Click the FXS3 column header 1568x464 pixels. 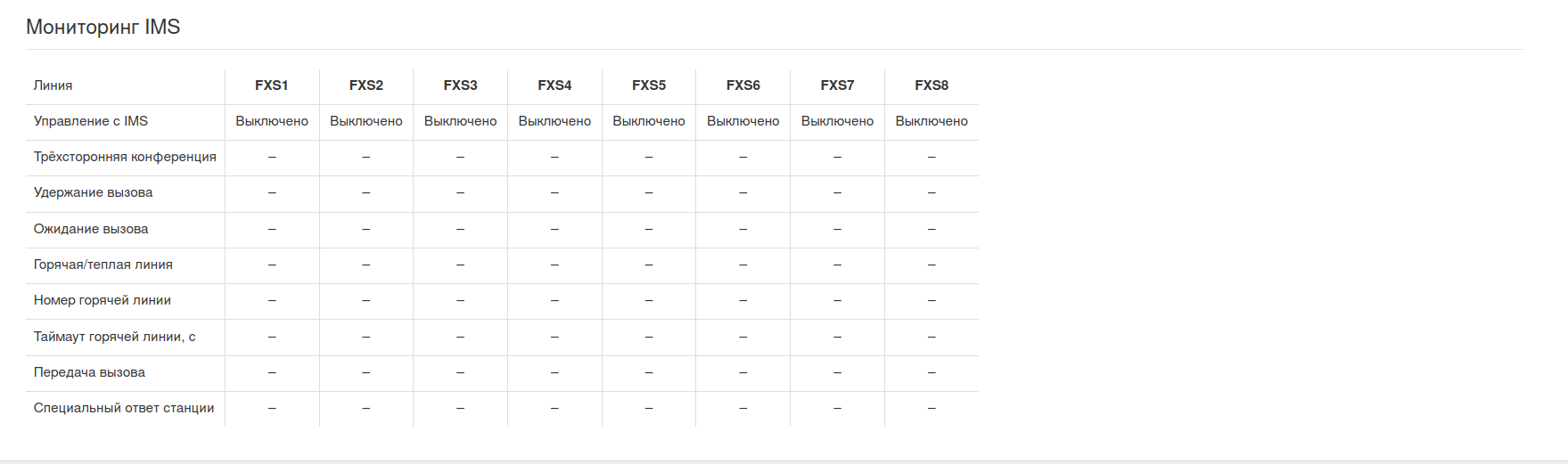(x=460, y=85)
